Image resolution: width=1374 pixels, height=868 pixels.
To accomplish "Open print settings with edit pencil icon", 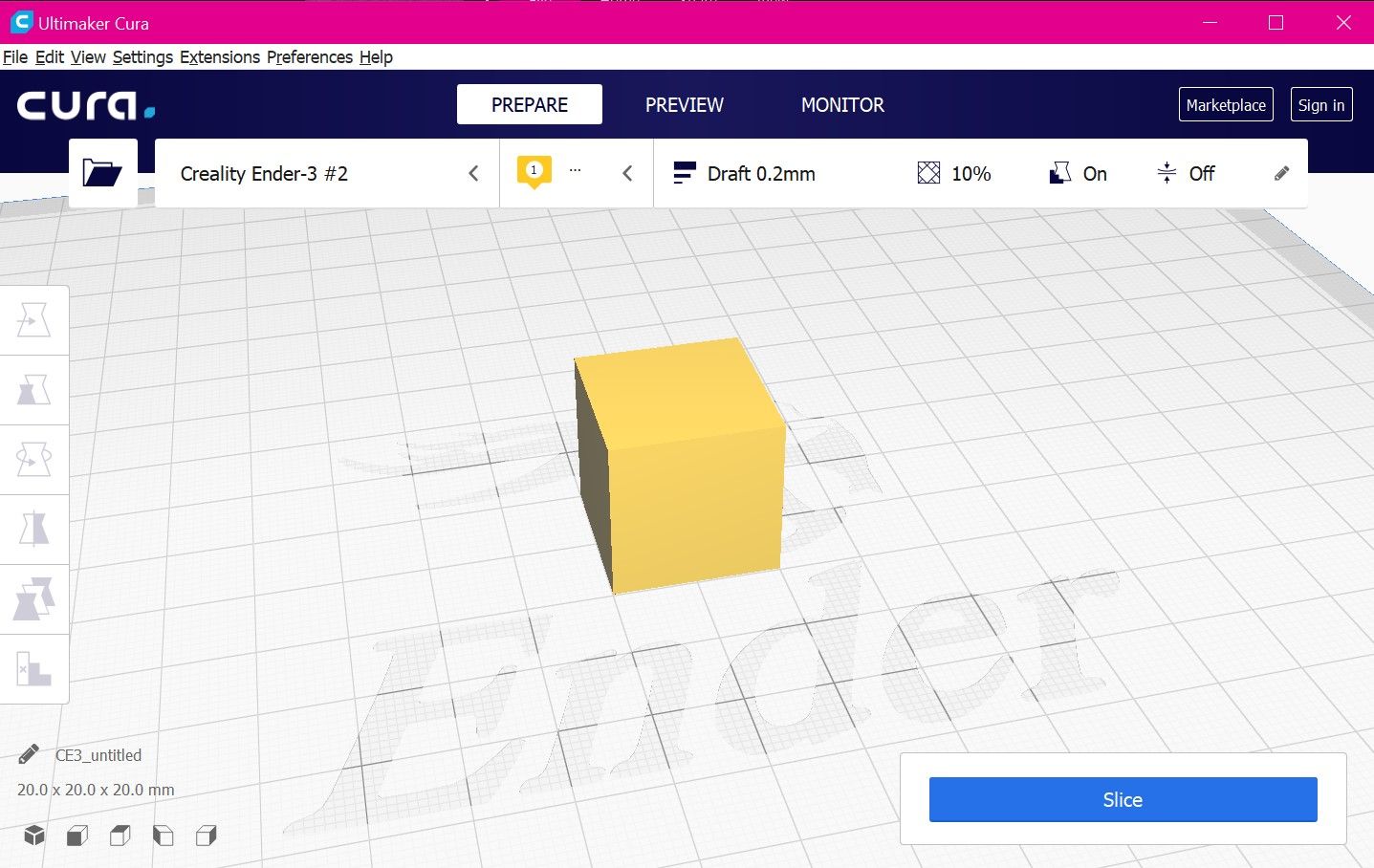I will 1282,173.
